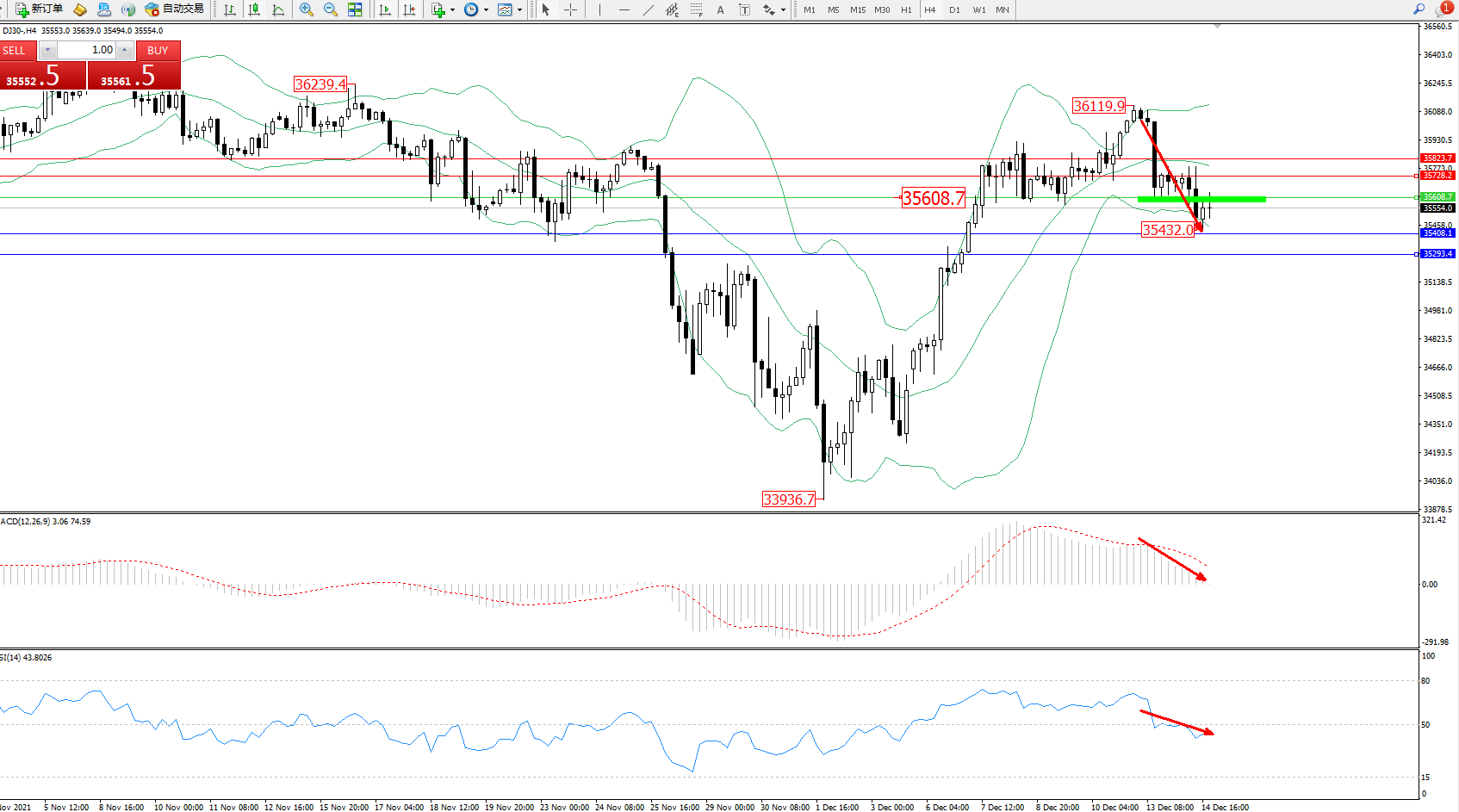The width and height of the screenshot is (1459, 812).
Task: Zoom in on the chart
Action: (x=306, y=9)
